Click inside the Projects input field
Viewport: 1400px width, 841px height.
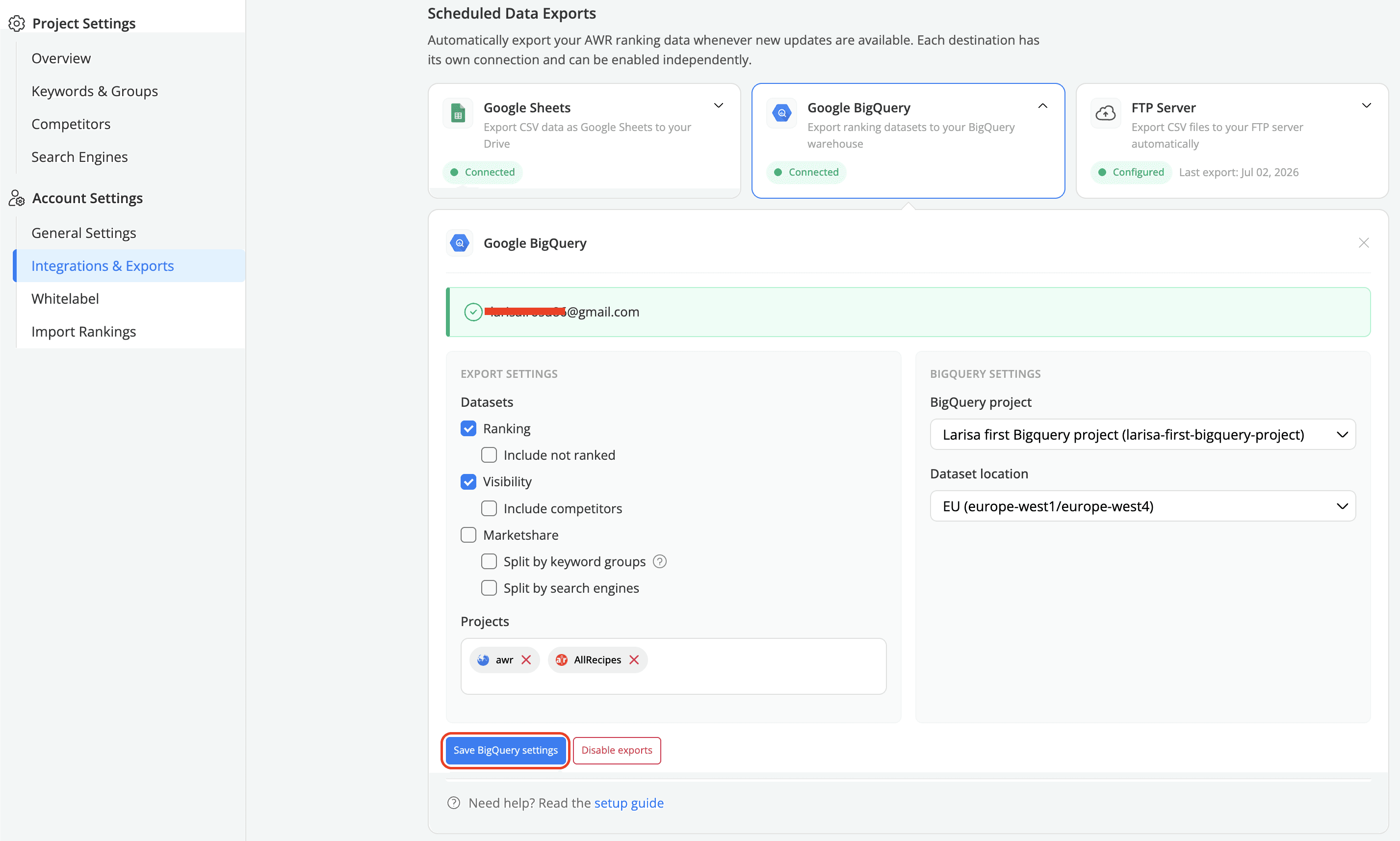point(673,666)
